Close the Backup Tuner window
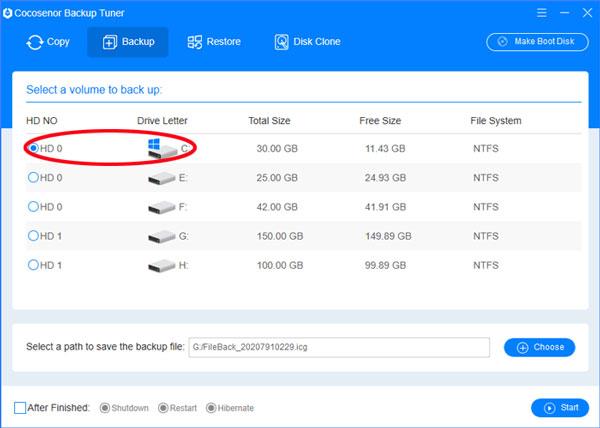 click(x=587, y=13)
